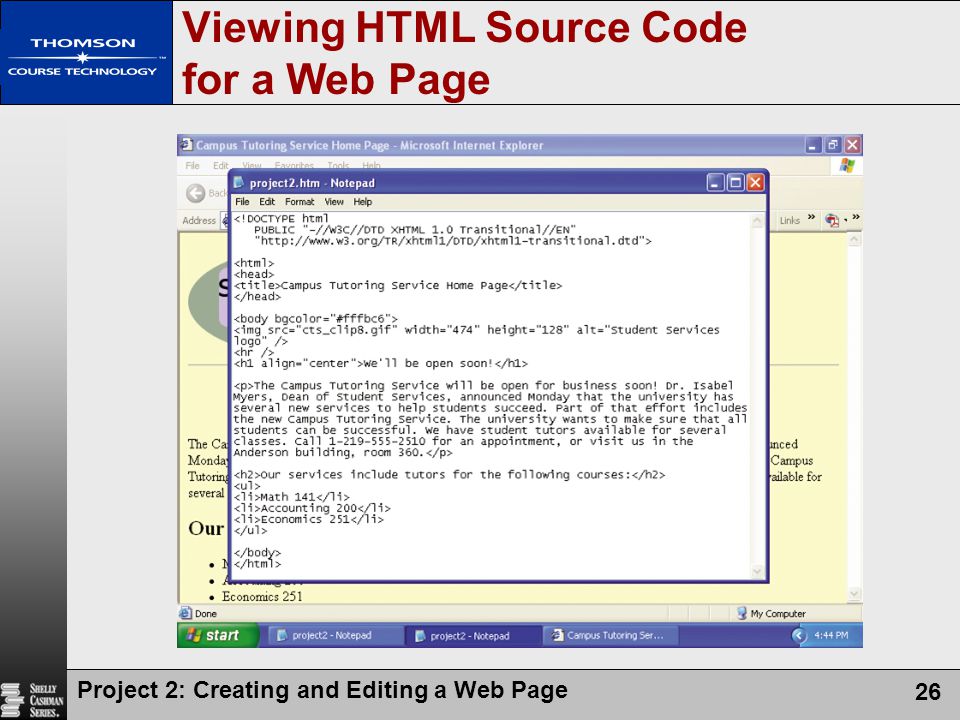
Task: Click the body bgcolor line in Notepad
Action: [315, 318]
